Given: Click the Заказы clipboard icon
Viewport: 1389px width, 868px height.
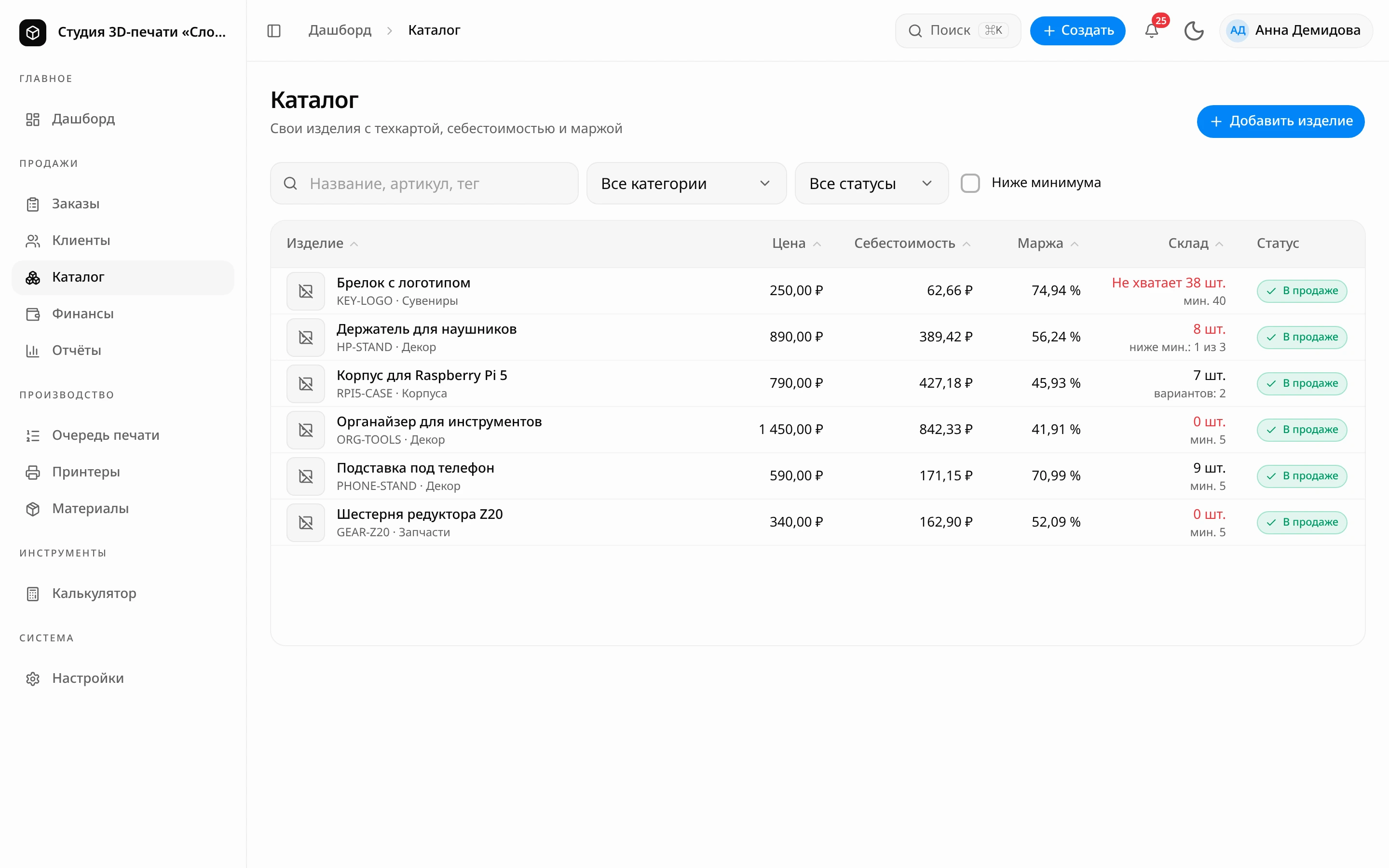Looking at the screenshot, I should (x=33, y=204).
